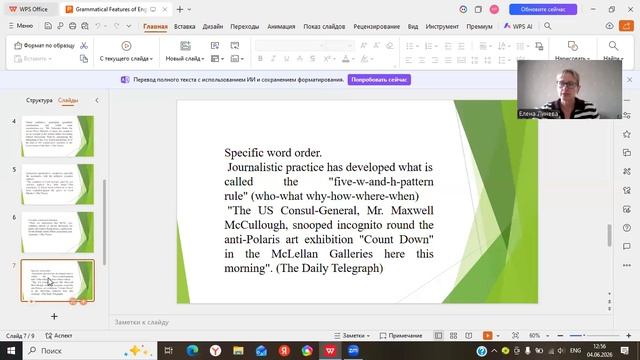
Task: Click the search magnifier next to WPS AI
Action: [x=548, y=26]
